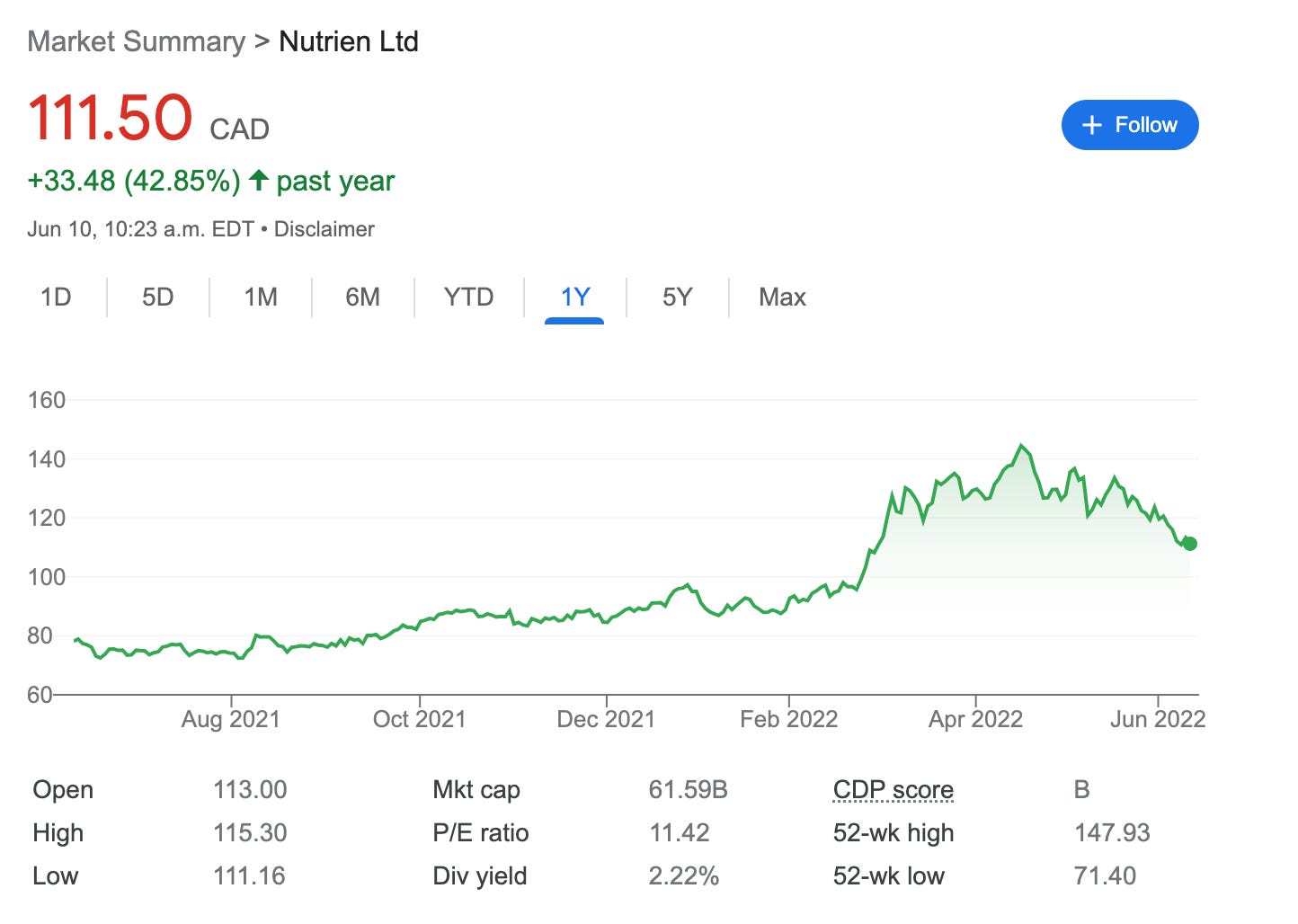
Task: Open the Max time range tab
Action: click(781, 297)
